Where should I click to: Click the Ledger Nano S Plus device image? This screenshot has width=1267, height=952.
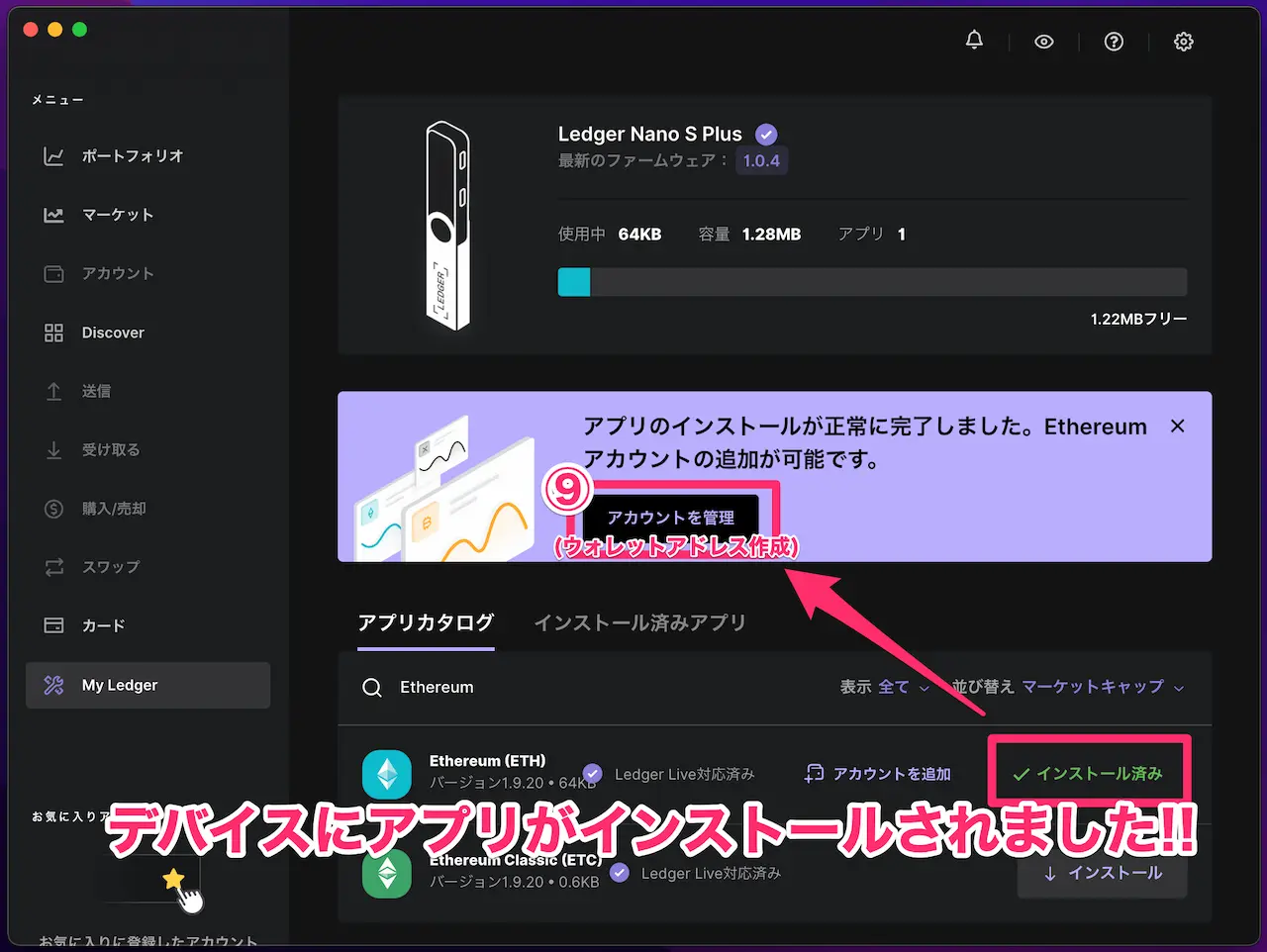447,226
